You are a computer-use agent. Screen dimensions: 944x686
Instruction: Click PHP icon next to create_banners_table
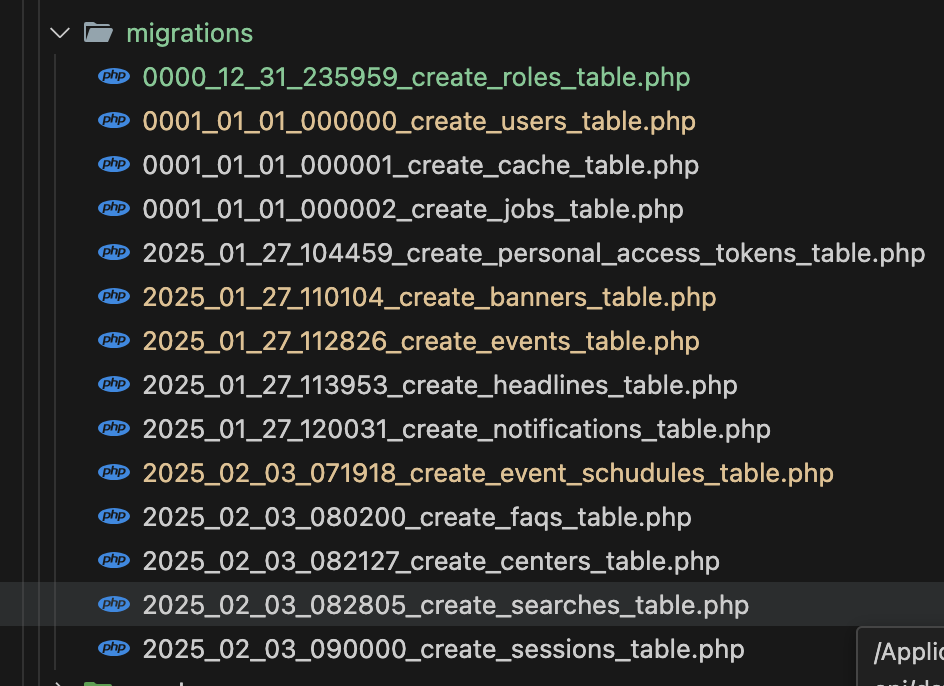click(114, 297)
